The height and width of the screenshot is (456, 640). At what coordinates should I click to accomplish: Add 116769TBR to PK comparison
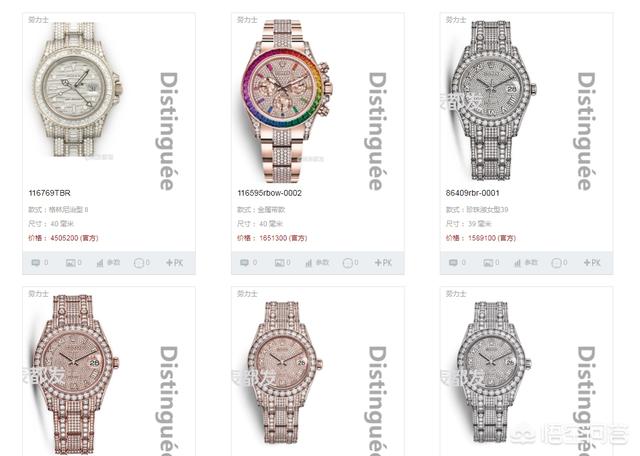(x=175, y=263)
